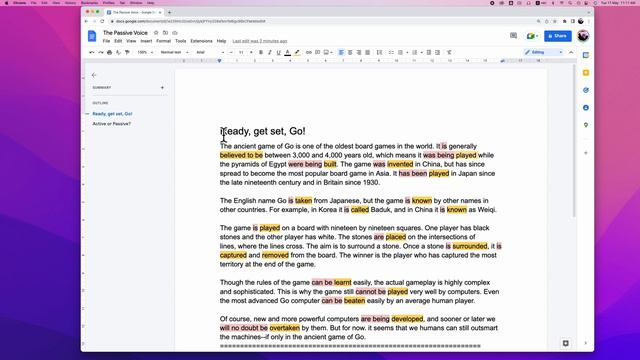Open the Insert menu
The image size is (640, 360).
[146, 41]
